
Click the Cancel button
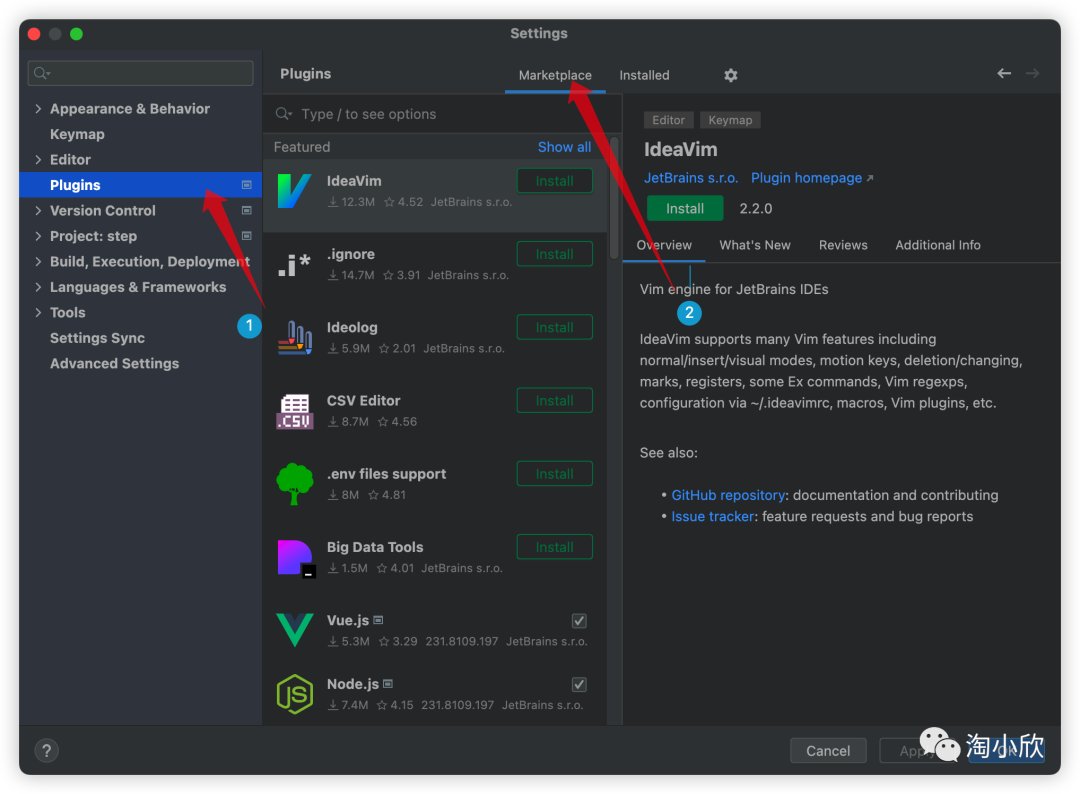[x=828, y=751]
